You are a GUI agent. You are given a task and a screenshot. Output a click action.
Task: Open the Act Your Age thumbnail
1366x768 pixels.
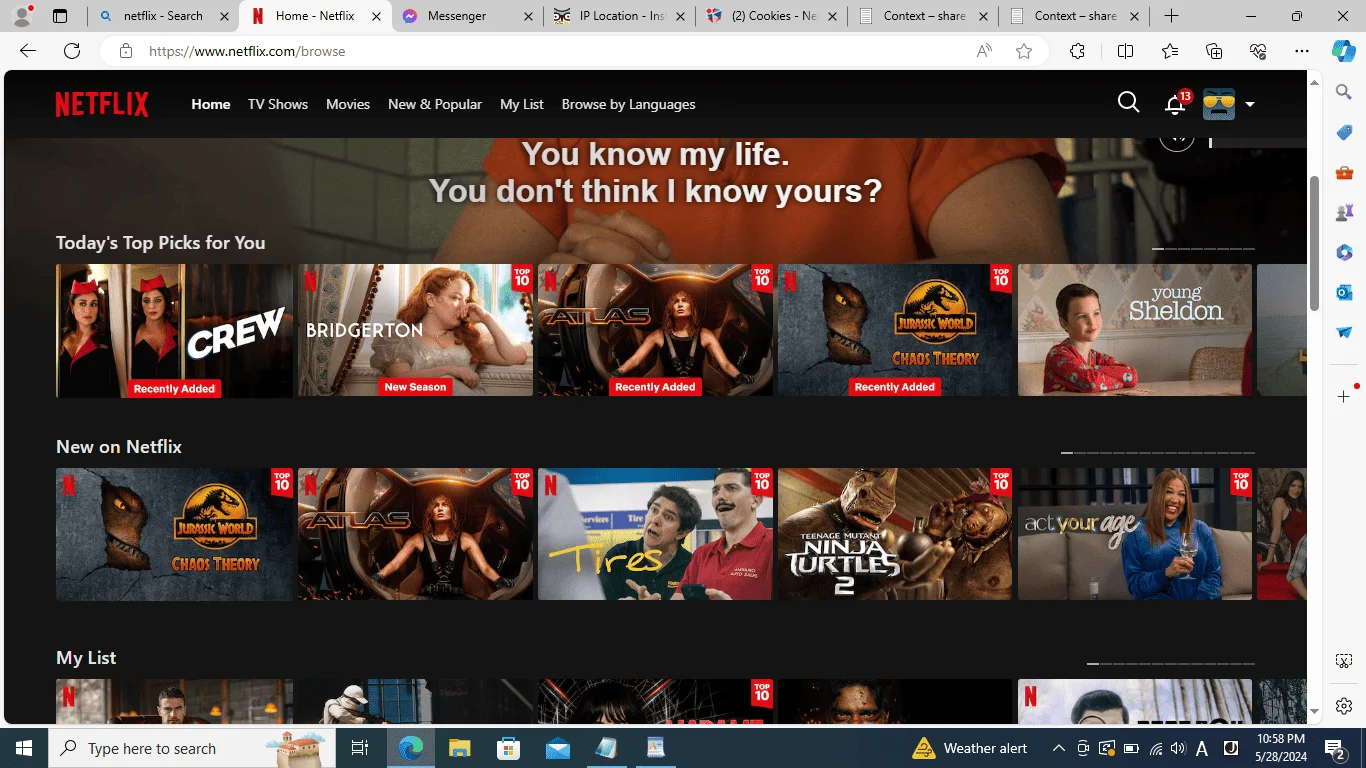tap(1135, 534)
